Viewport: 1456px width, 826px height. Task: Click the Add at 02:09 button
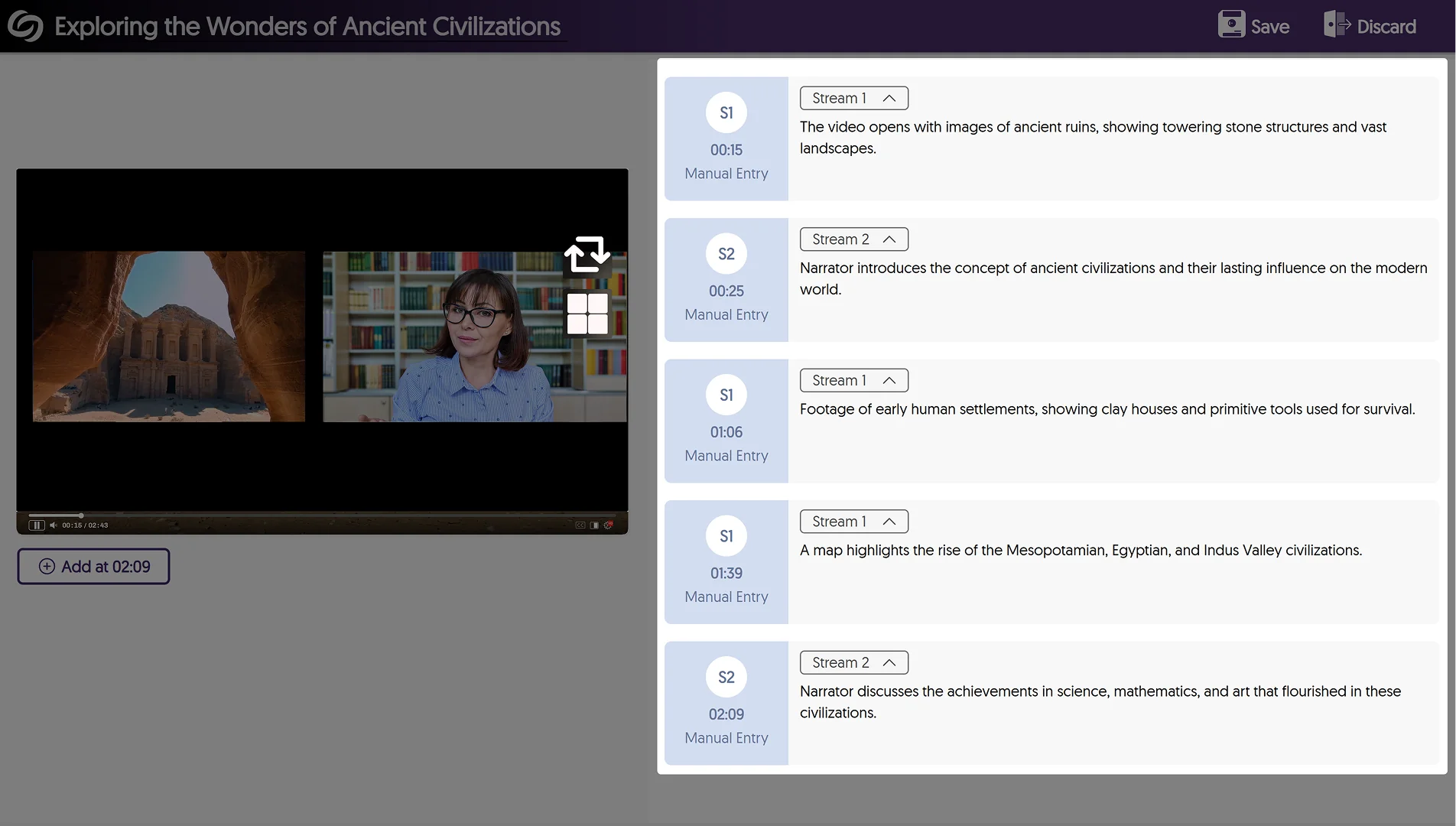tap(93, 567)
